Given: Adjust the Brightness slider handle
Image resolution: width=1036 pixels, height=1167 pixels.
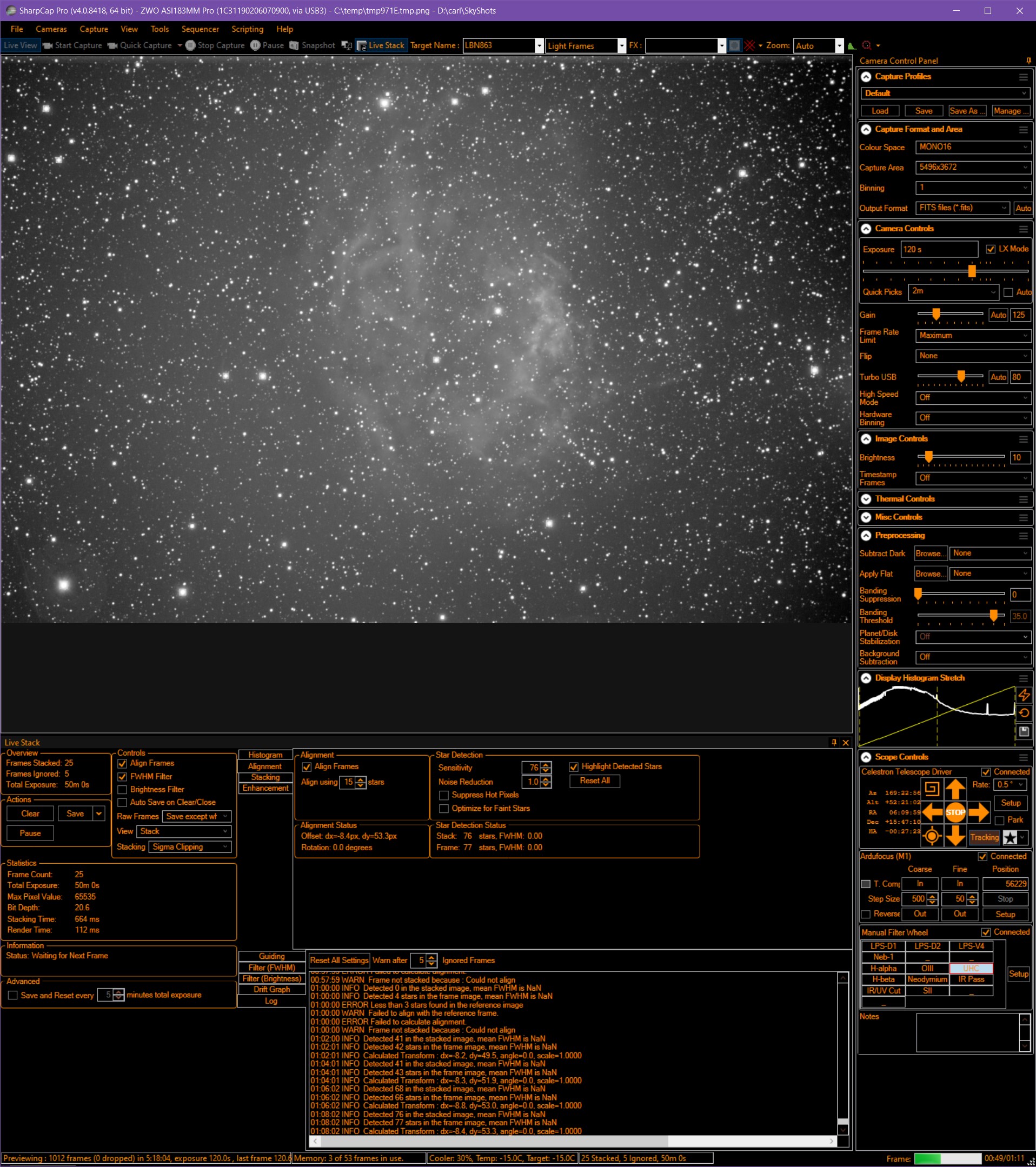Looking at the screenshot, I should coord(928,457).
